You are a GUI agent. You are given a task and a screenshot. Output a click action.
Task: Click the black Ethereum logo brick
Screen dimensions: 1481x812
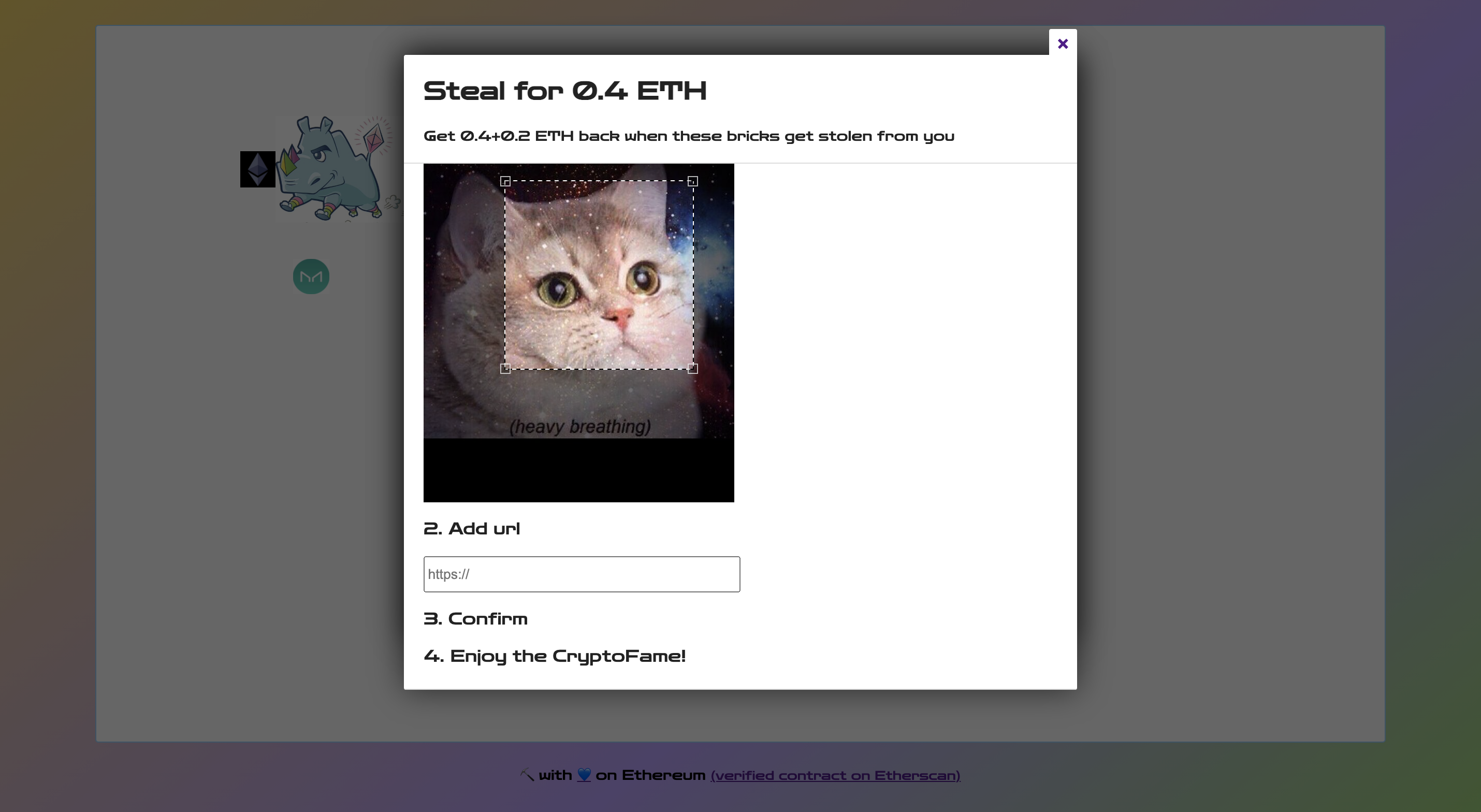257,169
